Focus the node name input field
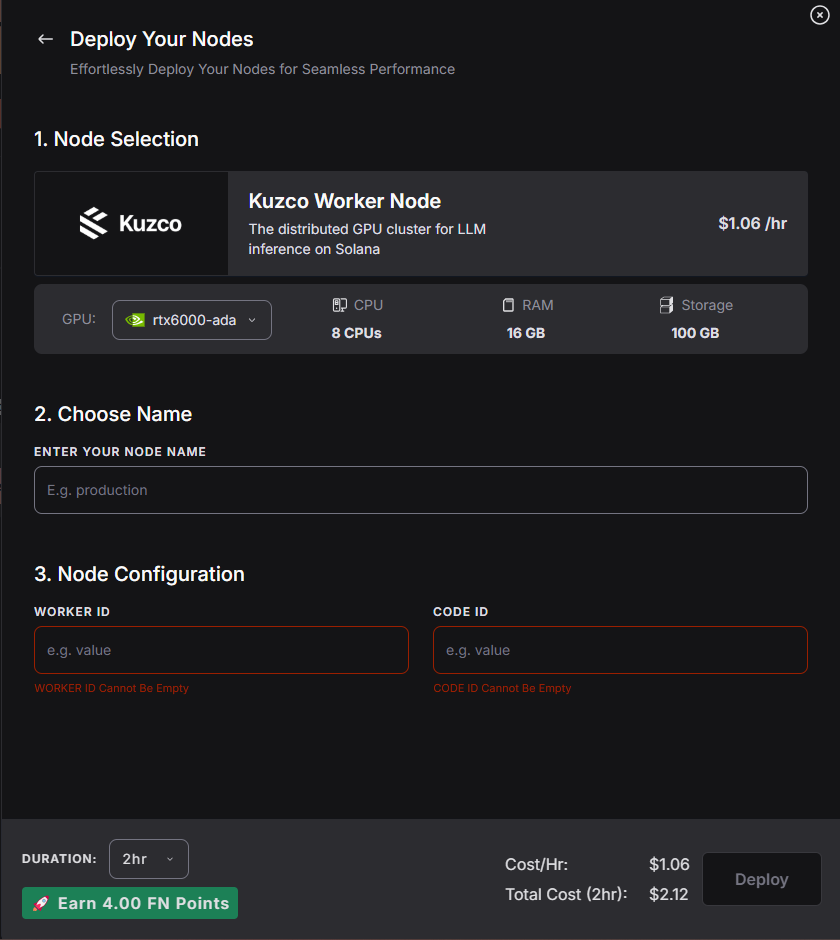Image resolution: width=840 pixels, height=940 pixels. click(x=421, y=490)
